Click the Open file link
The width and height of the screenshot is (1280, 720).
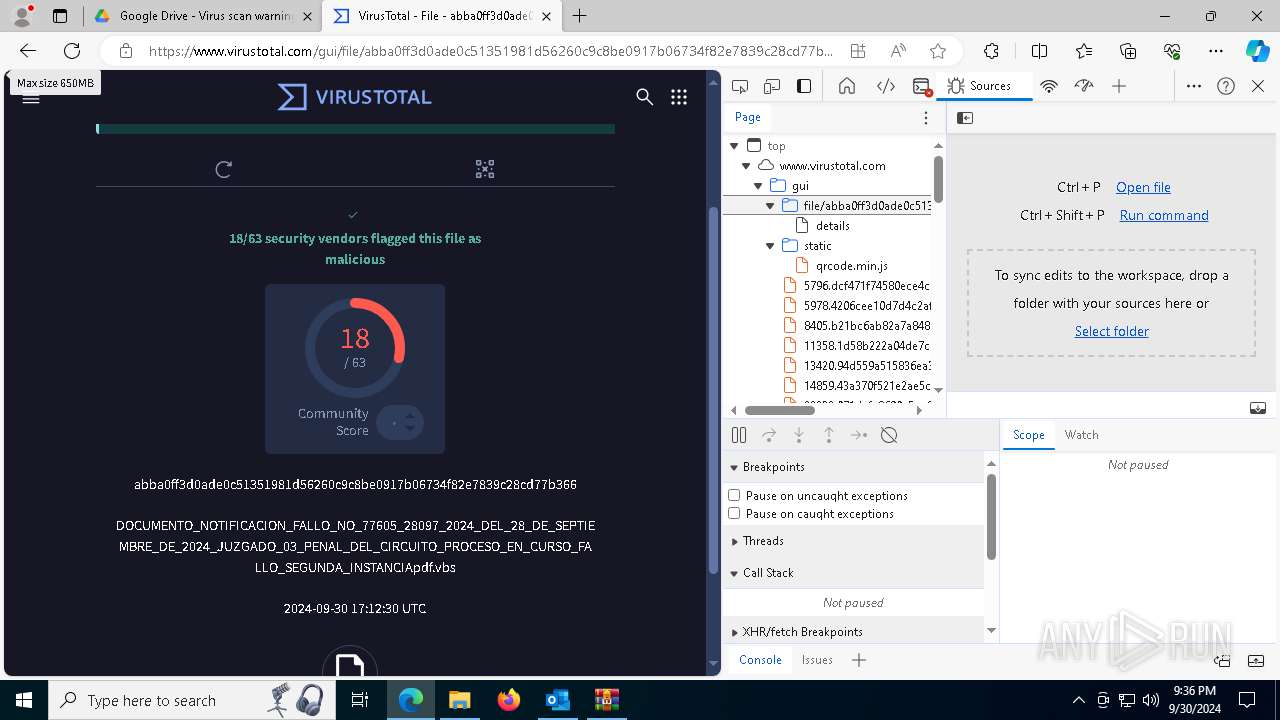coord(1143,187)
